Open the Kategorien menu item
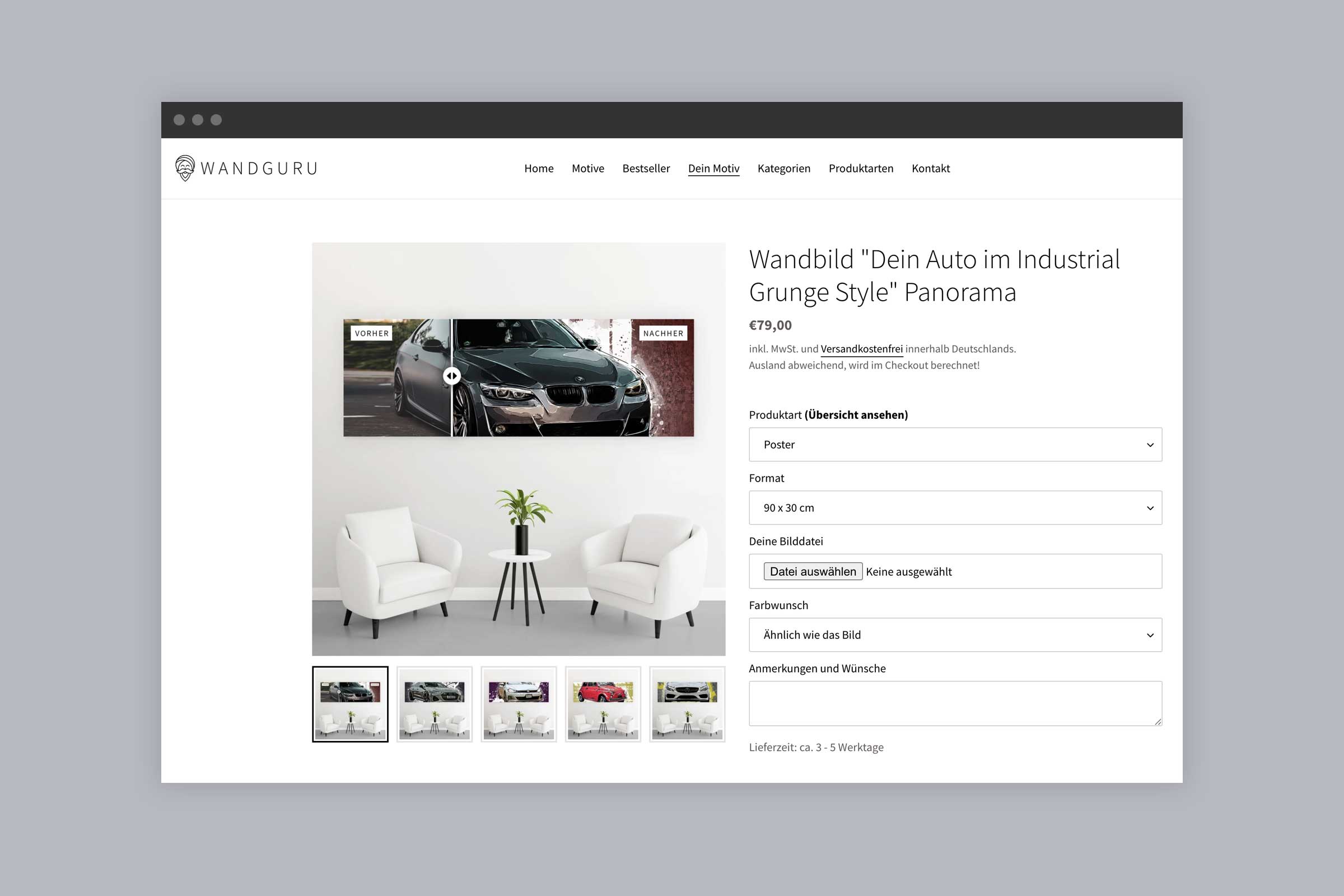This screenshot has width=1344, height=896. (783, 169)
